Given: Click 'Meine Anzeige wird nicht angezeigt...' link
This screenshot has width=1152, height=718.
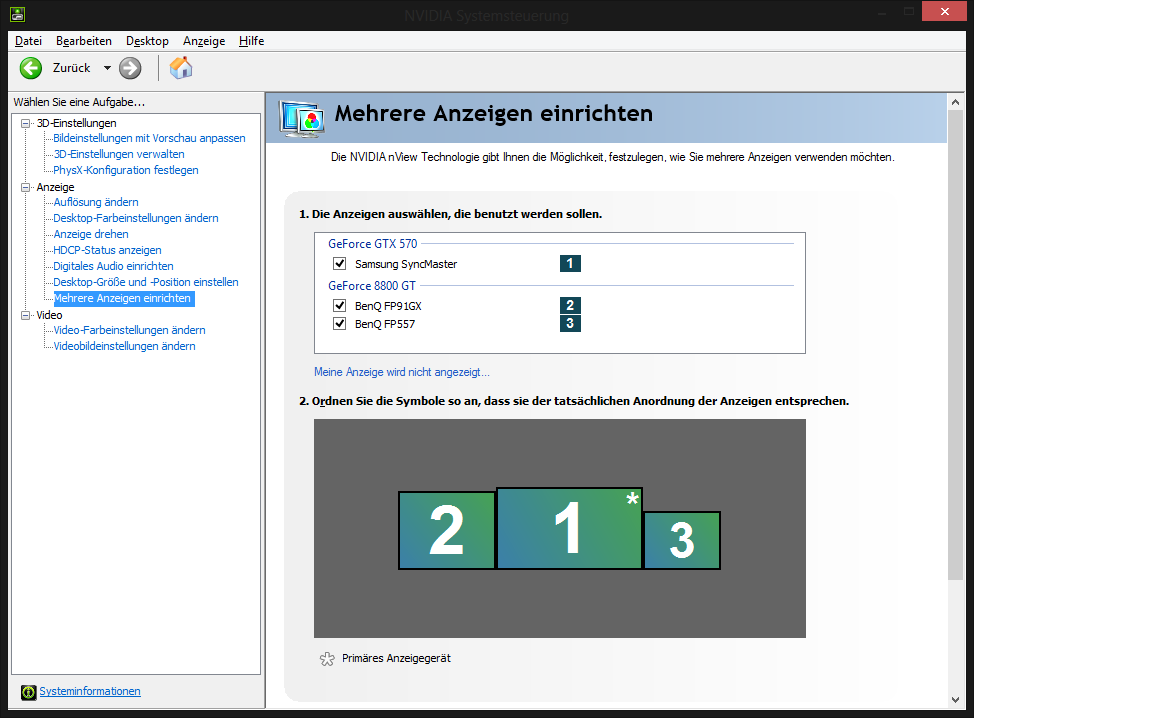Looking at the screenshot, I should tap(402, 372).
